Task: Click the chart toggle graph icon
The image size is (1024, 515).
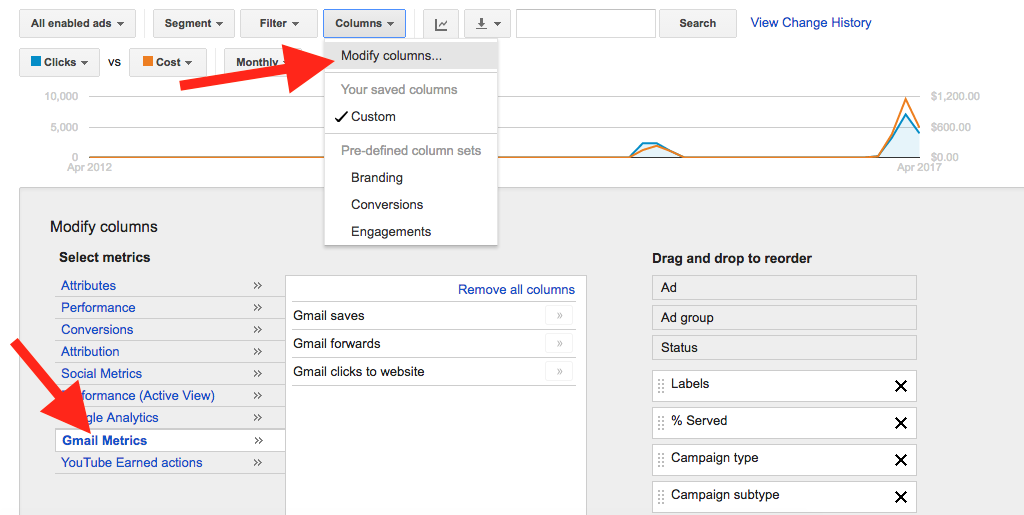Action: pyautogui.click(x=441, y=24)
